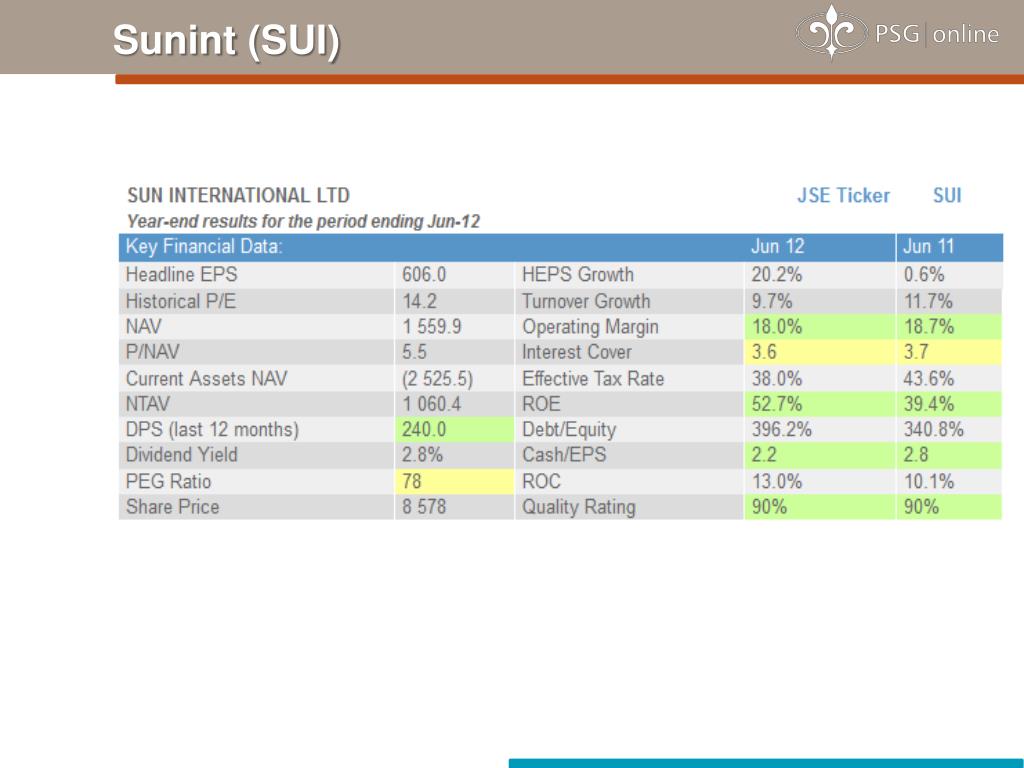1024x768 pixels.
Task: Click the NAV value 1 559.9
Action: tap(432, 327)
